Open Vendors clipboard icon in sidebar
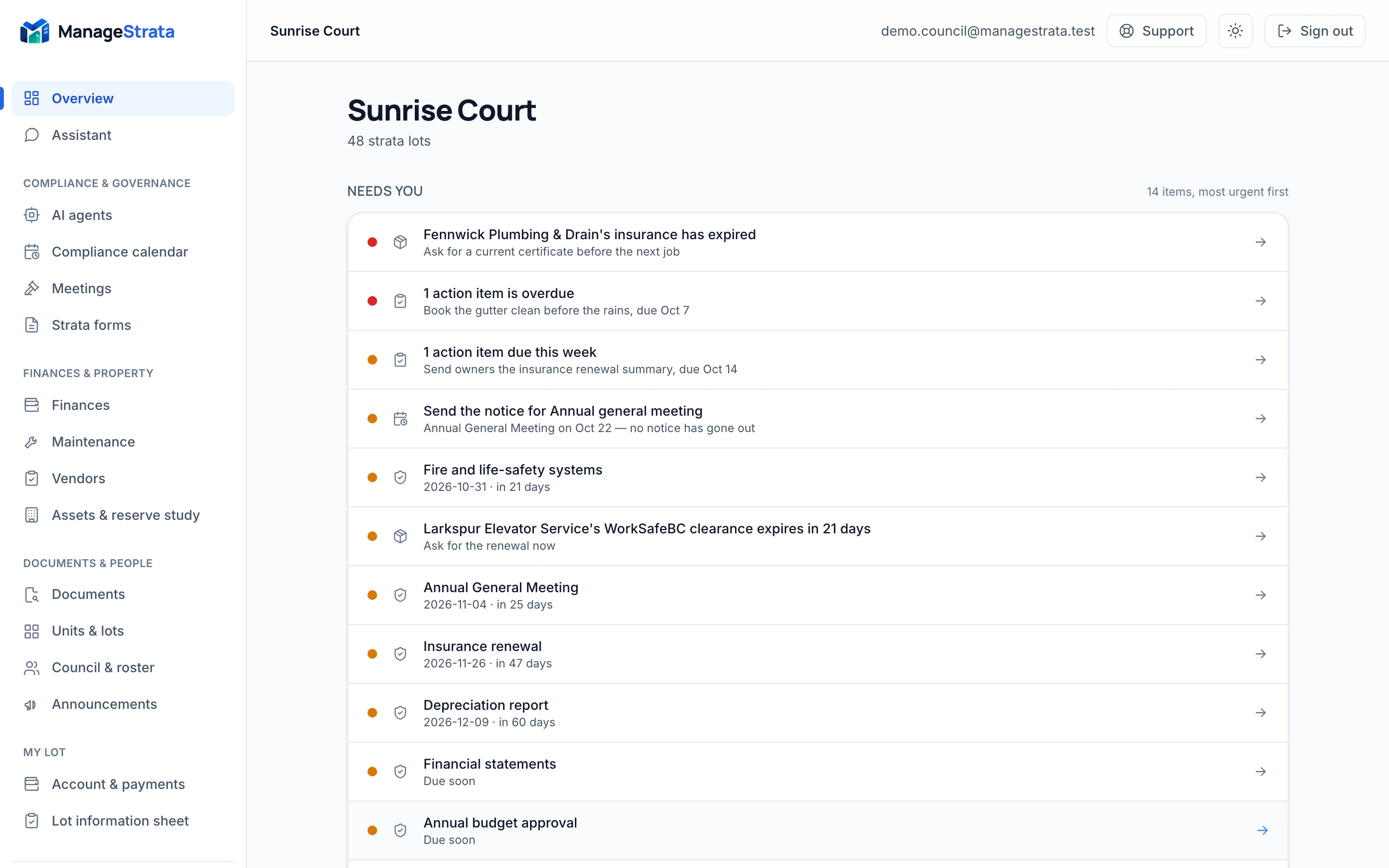This screenshot has height=868, width=1389. [x=31, y=478]
